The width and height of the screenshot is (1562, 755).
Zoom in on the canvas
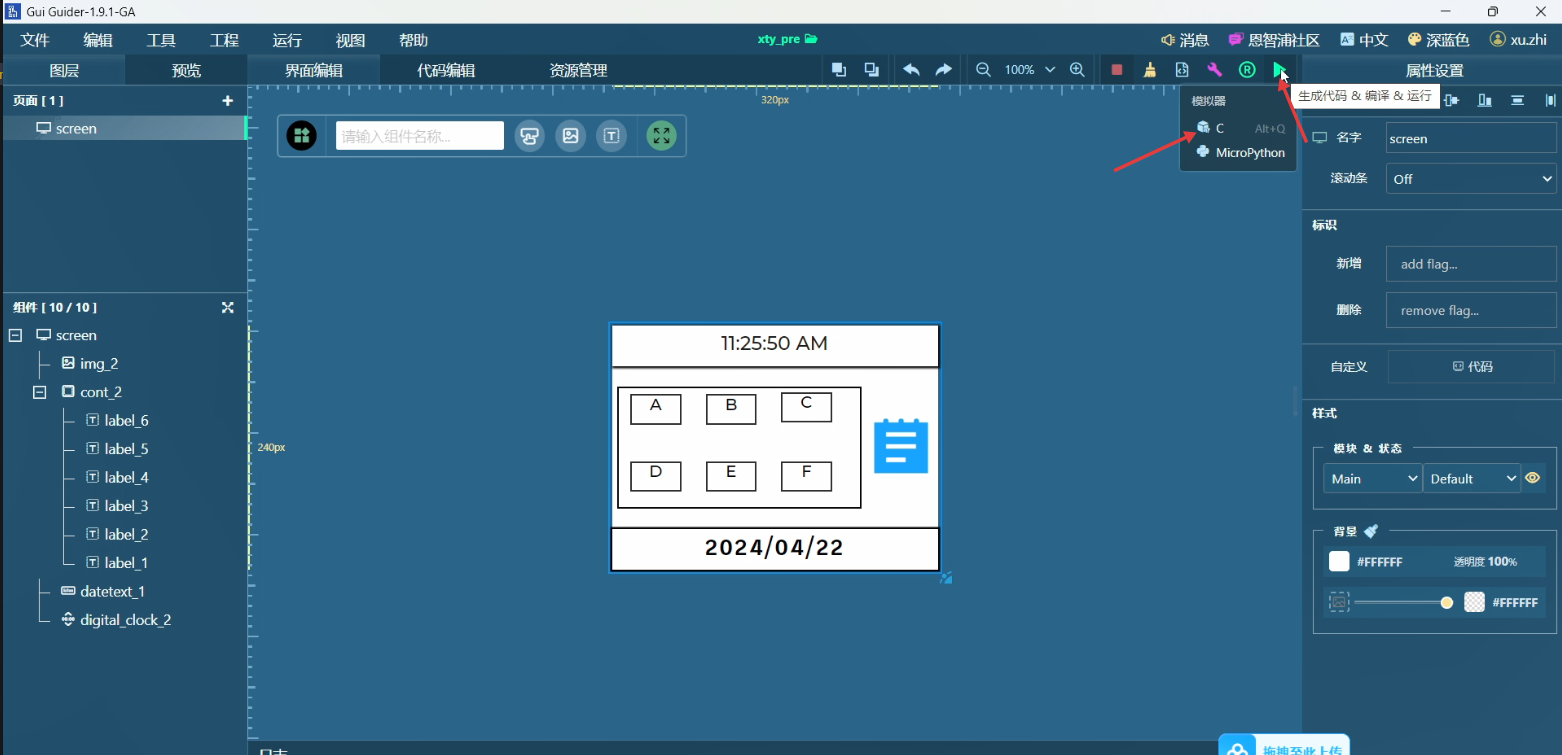click(x=1077, y=70)
